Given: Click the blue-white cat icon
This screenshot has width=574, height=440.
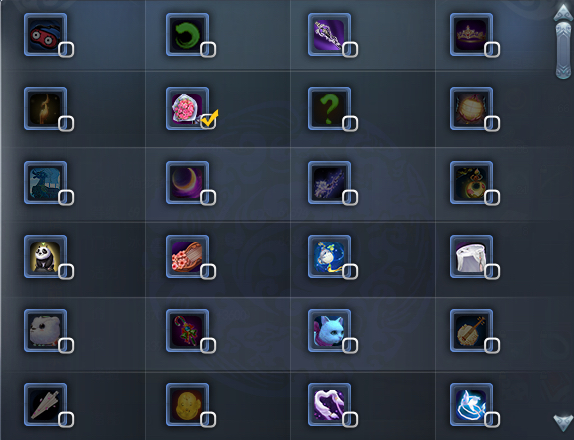Looking at the screenshot, I should (329, 331).
